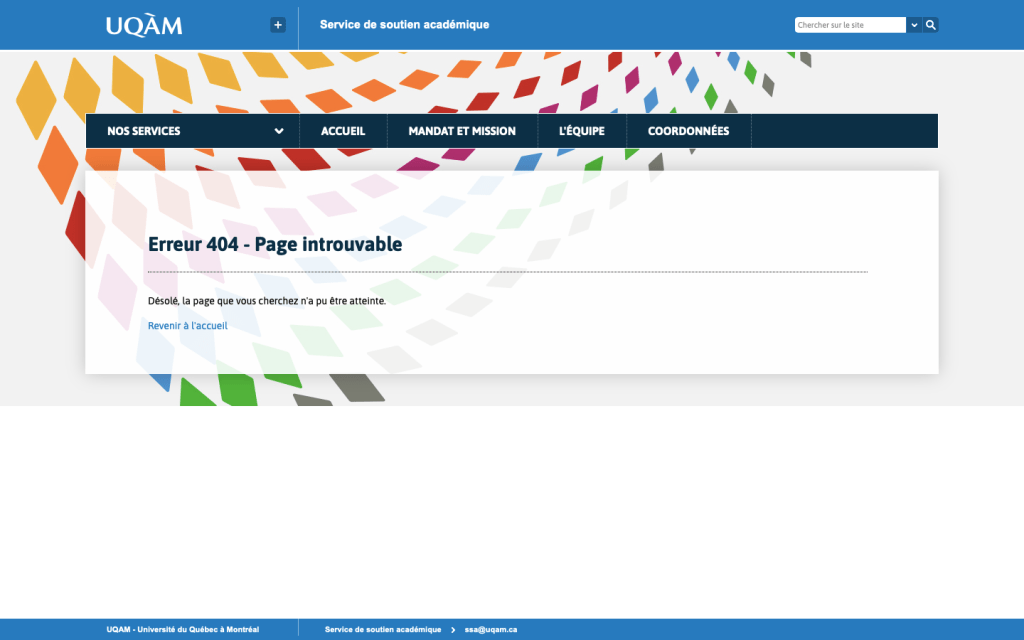Click the chevron in the NOS SERVICES menu
This screenshot has height=640, width=1024.
(x=279, y=131)
